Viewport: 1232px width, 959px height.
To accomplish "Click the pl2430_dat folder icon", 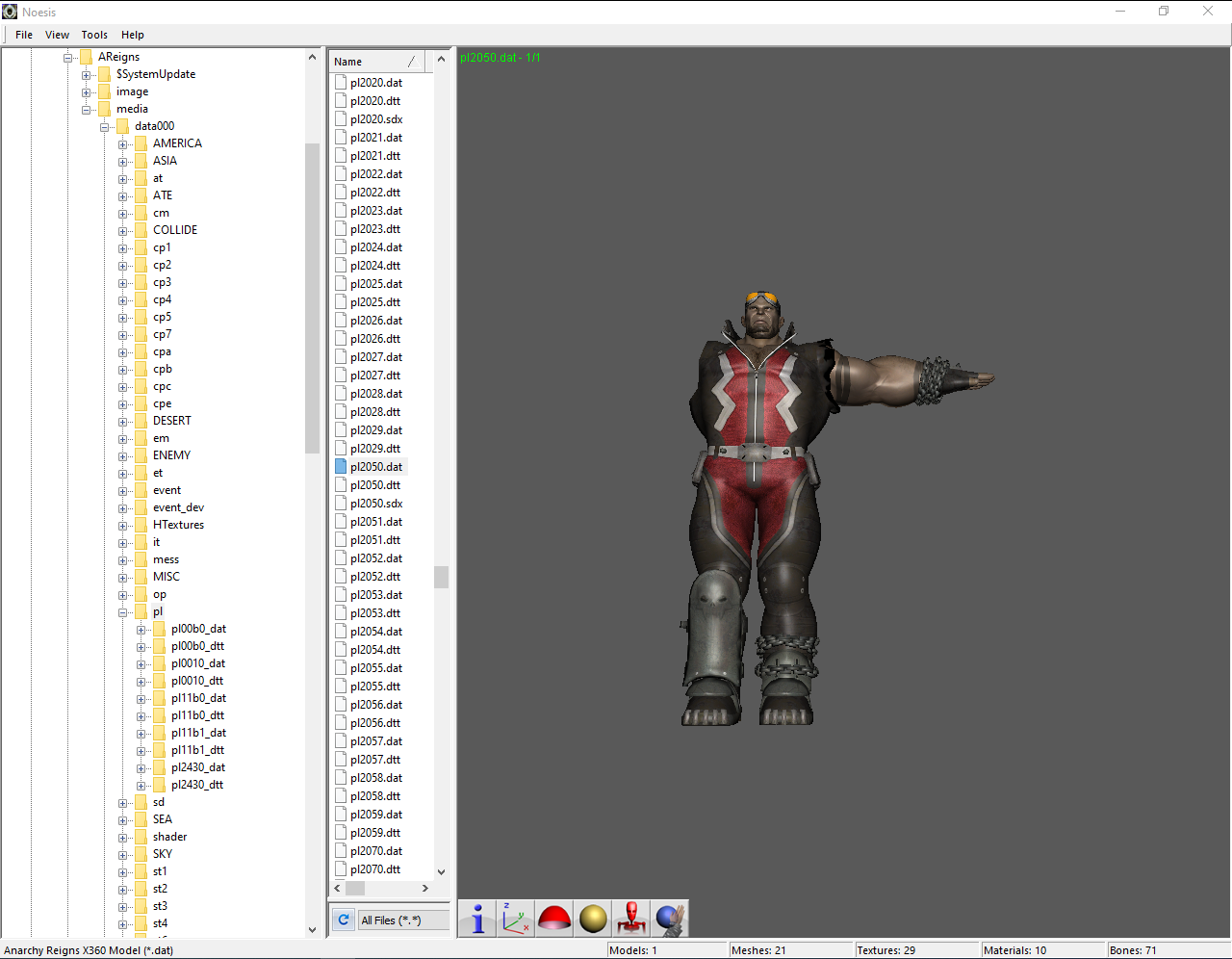I will point(160,767).
